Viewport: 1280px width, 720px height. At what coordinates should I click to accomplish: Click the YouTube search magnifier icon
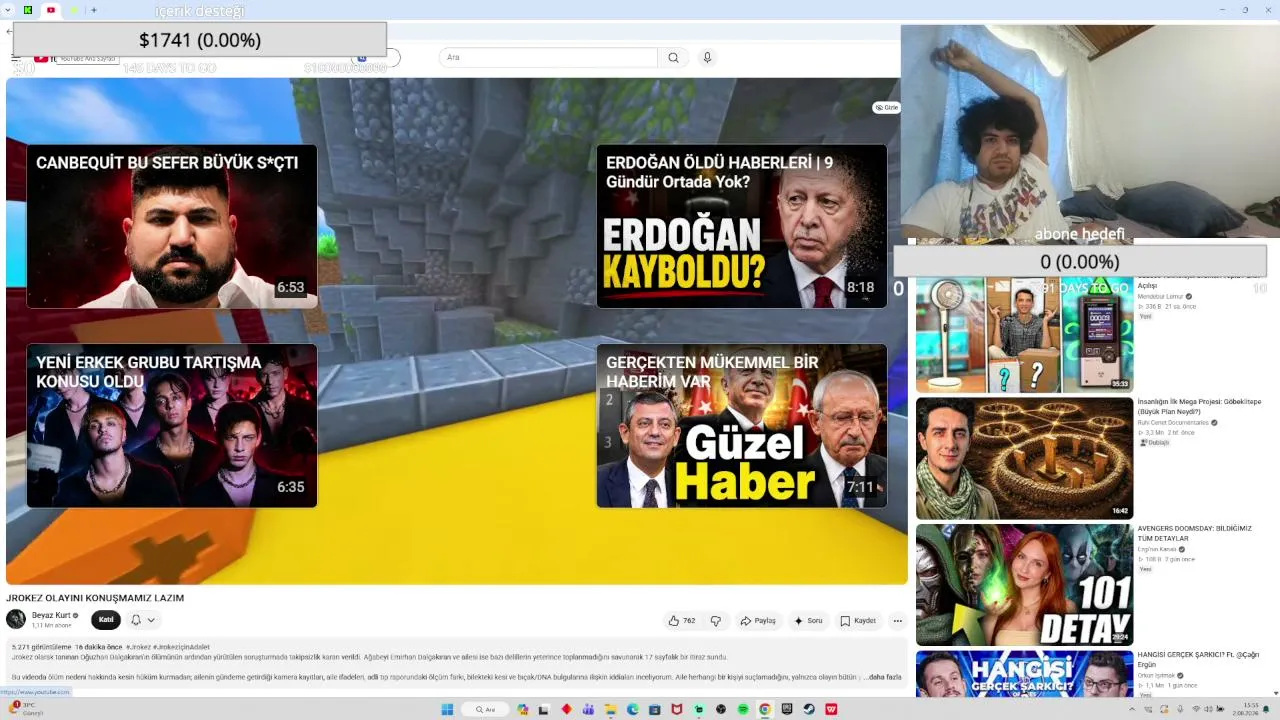pos(673,58)
